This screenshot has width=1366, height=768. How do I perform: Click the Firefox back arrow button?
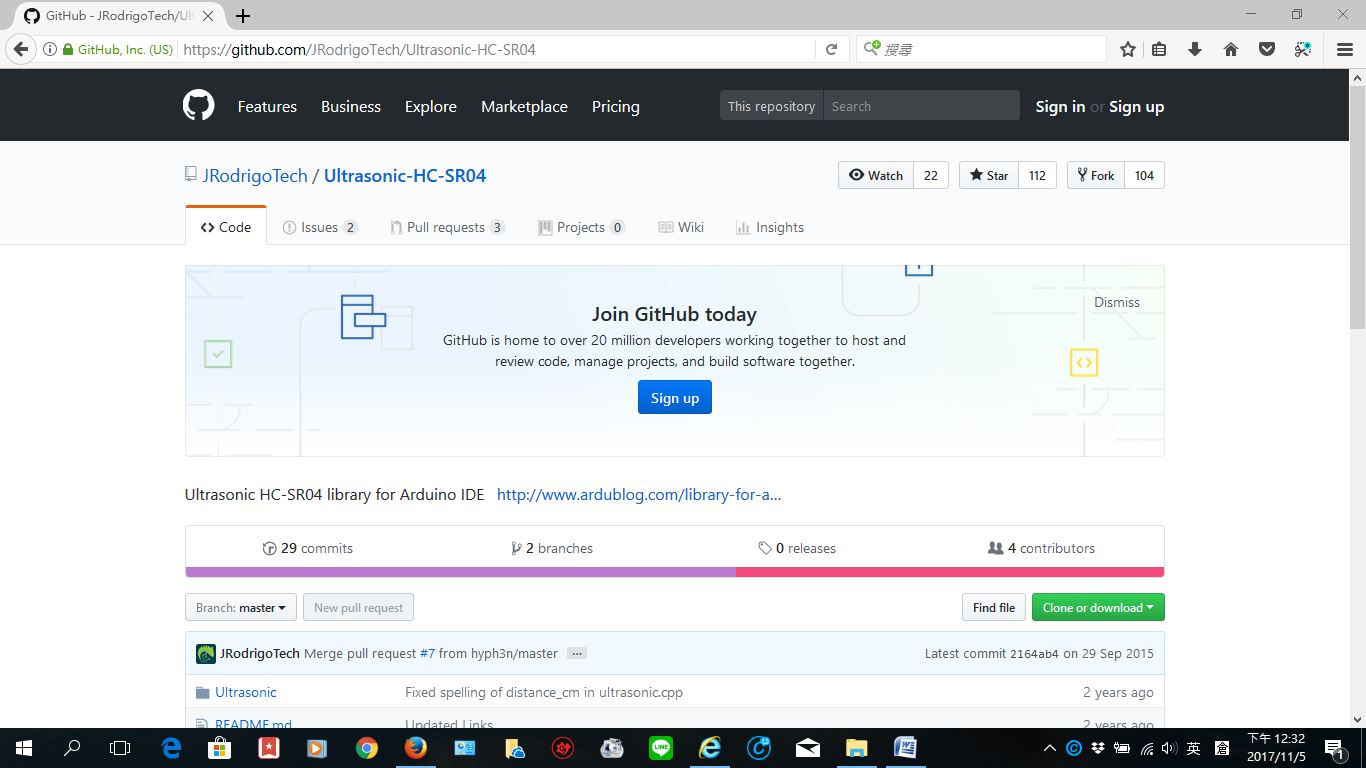pyautogui.click(x=21, y=49)
